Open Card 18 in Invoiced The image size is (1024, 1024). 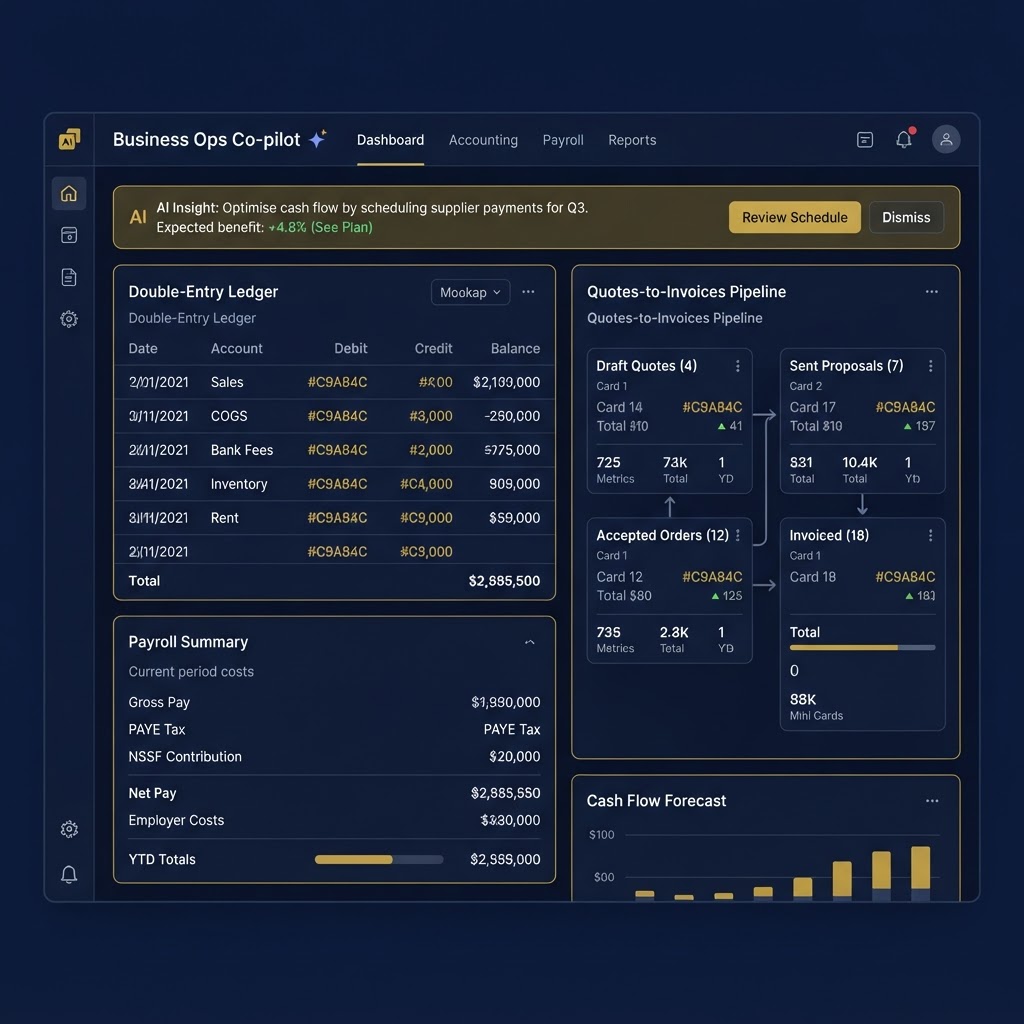(x=812, y=577)
